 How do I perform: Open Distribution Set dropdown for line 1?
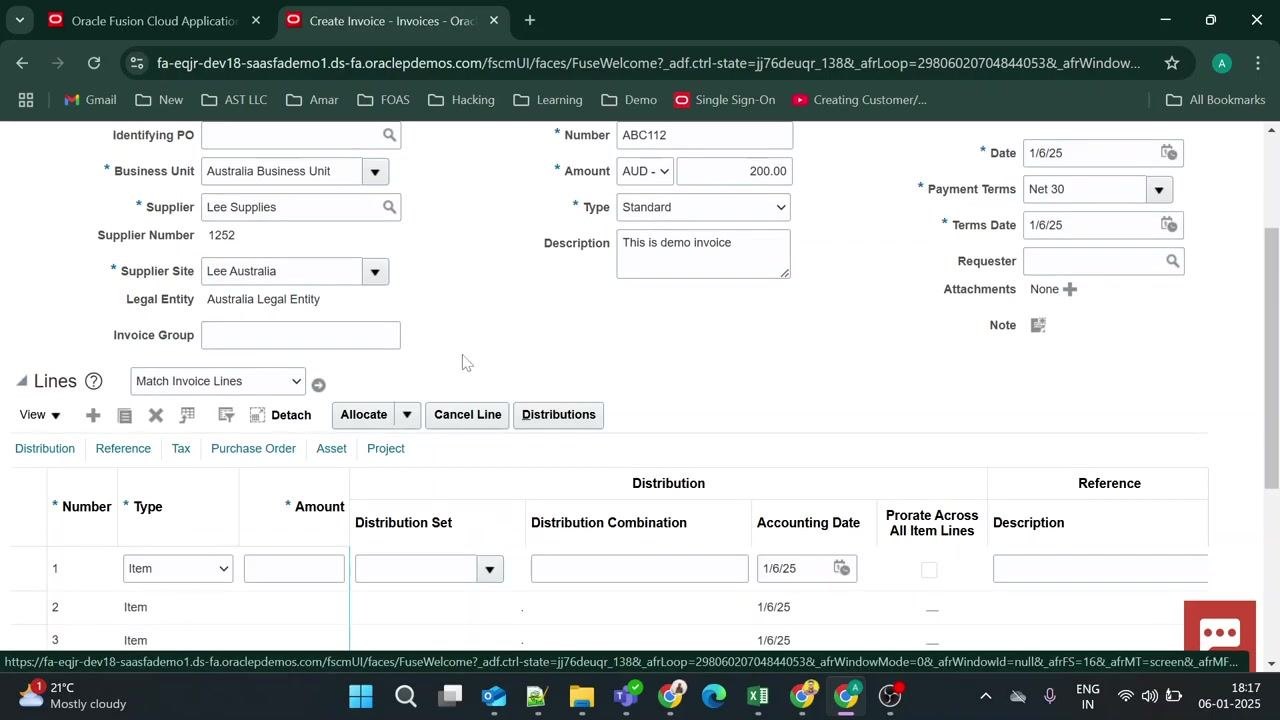point(490,569)
